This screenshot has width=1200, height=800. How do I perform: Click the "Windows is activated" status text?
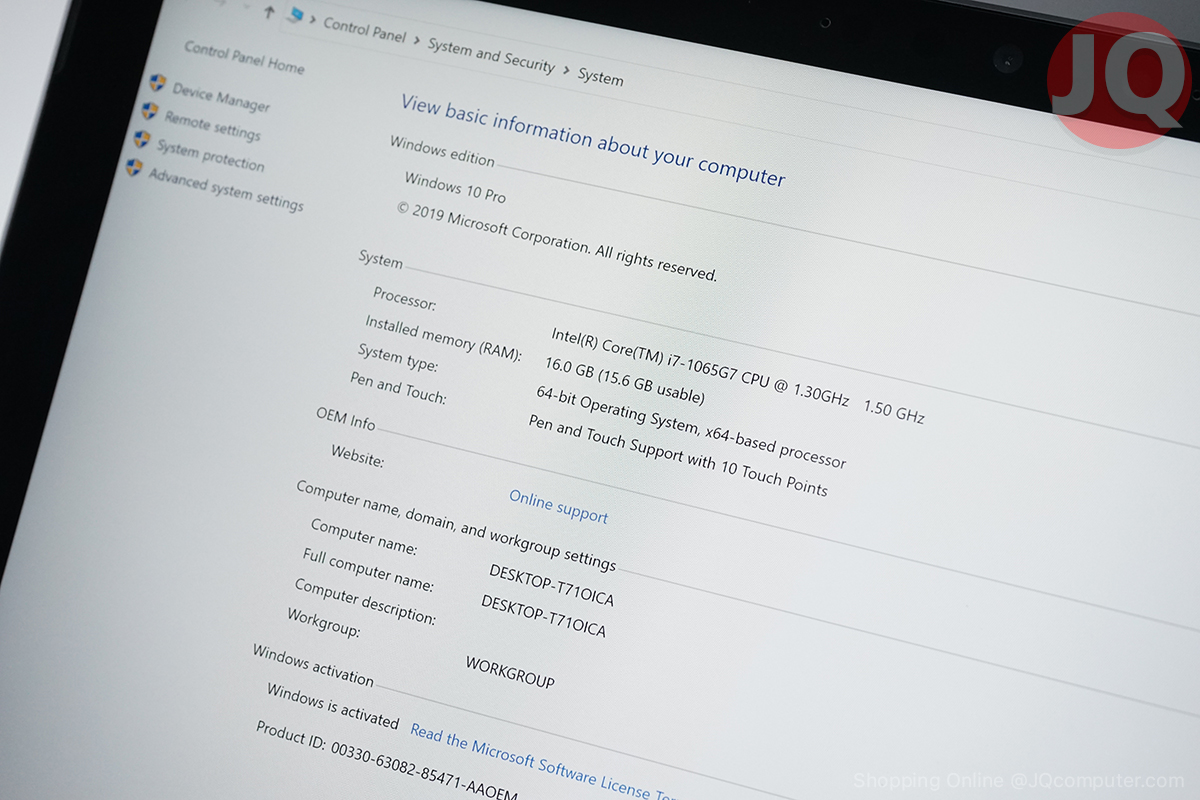click(333, 707)
